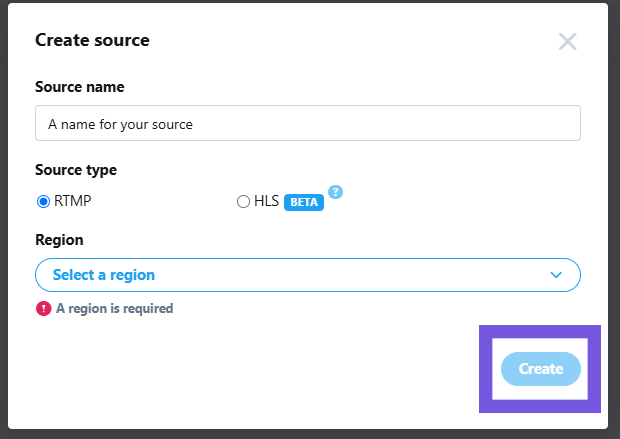
Task: Click the RTMP label text
Action: [x=74, y=202]
